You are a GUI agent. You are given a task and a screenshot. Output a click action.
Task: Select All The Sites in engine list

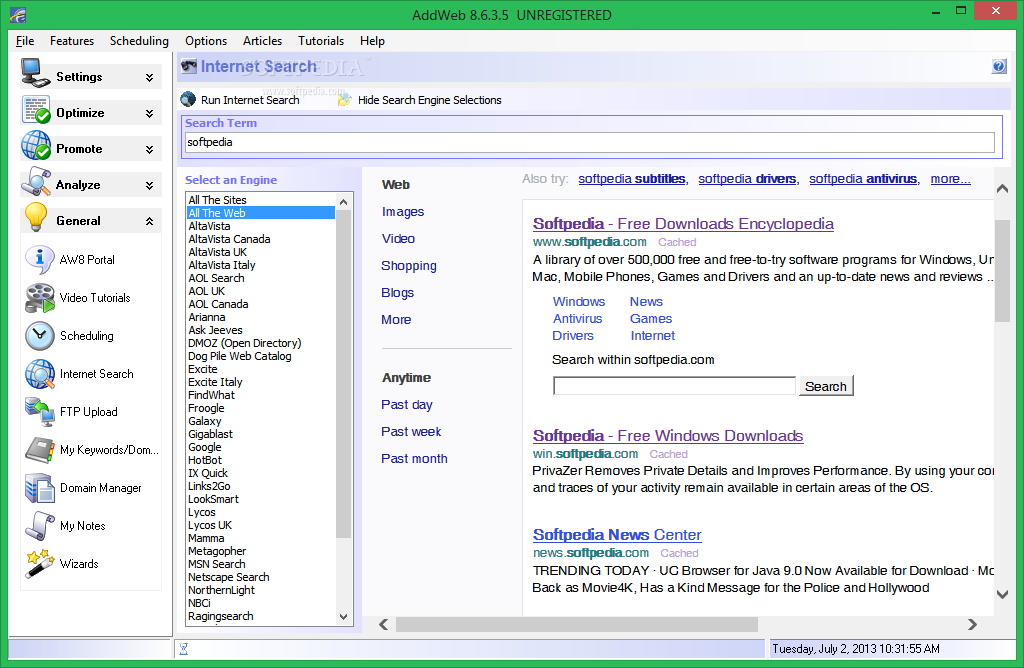coord(217,200)
